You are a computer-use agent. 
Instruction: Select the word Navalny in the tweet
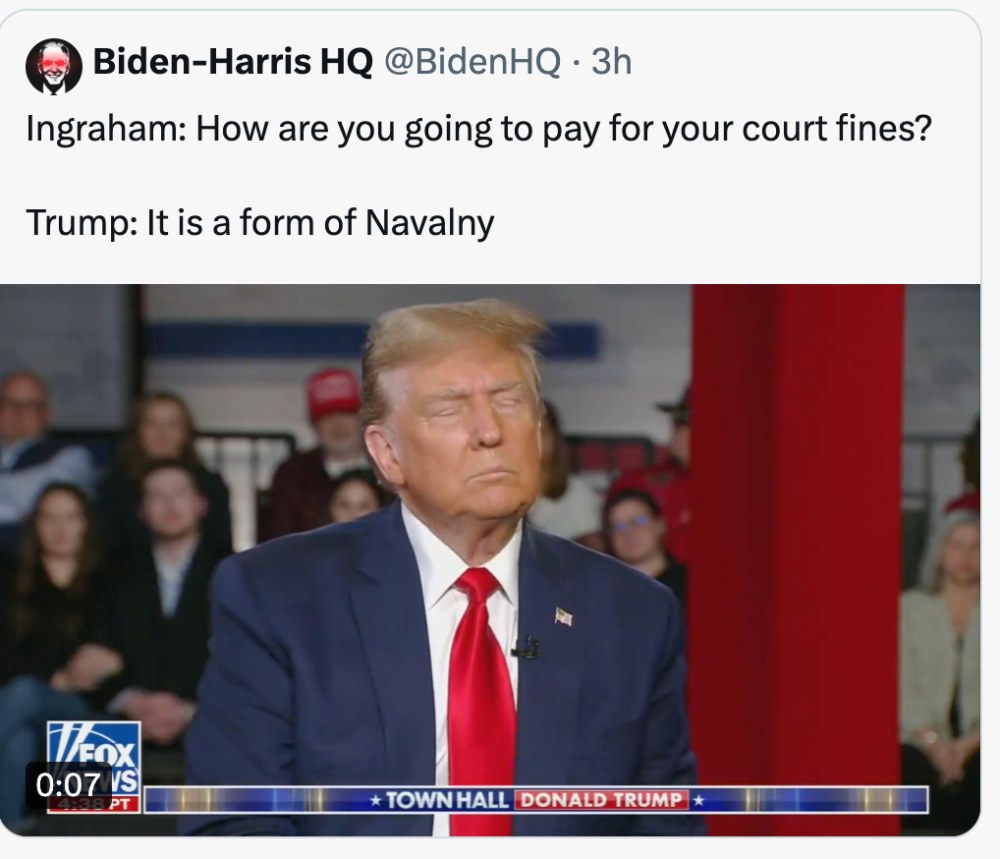(430, 223)
